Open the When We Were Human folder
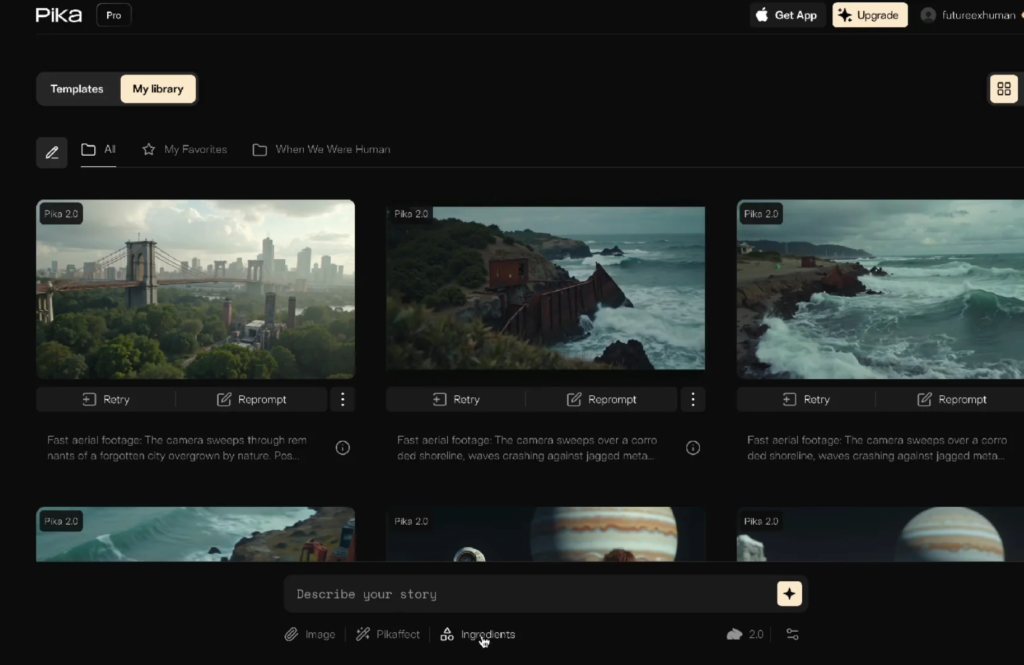This screenshot has width=1024, height=665. click(x=321, y=149)
